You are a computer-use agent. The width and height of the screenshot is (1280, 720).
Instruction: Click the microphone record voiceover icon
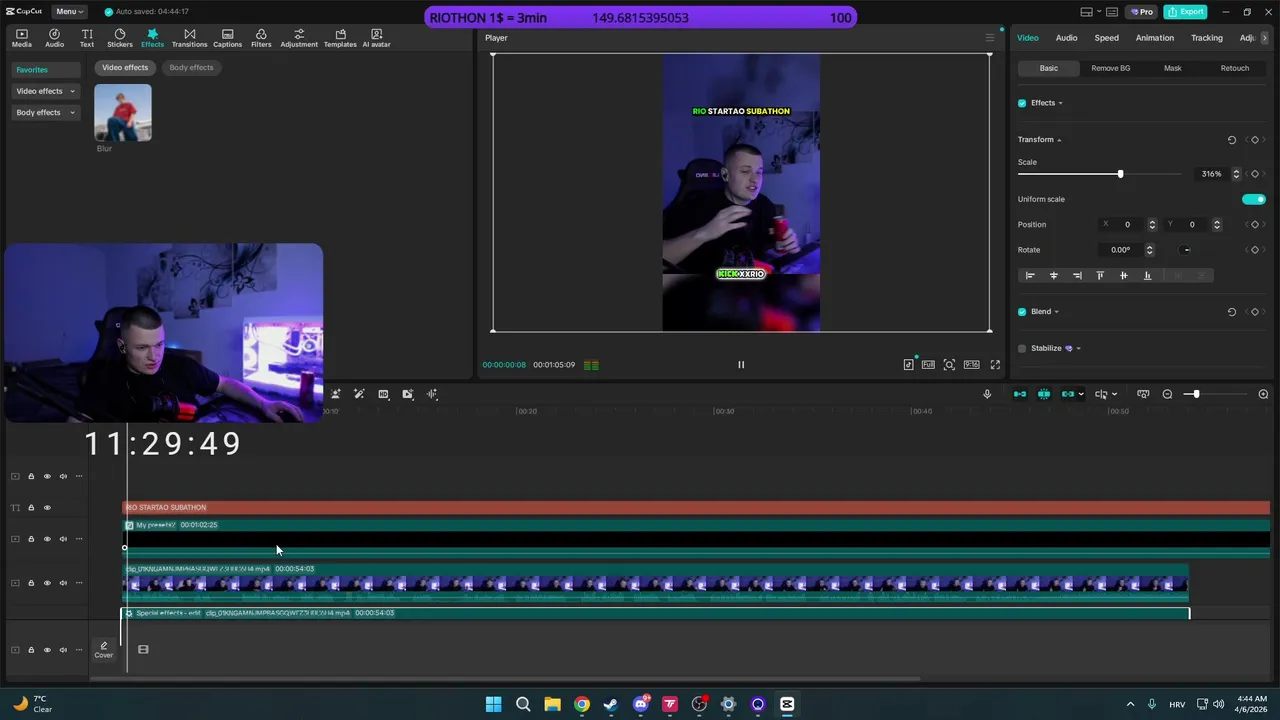pos(987,394)
